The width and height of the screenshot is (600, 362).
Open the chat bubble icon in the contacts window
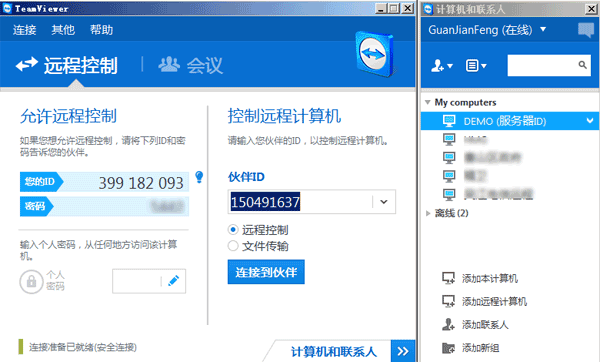(x=585, y=29)
